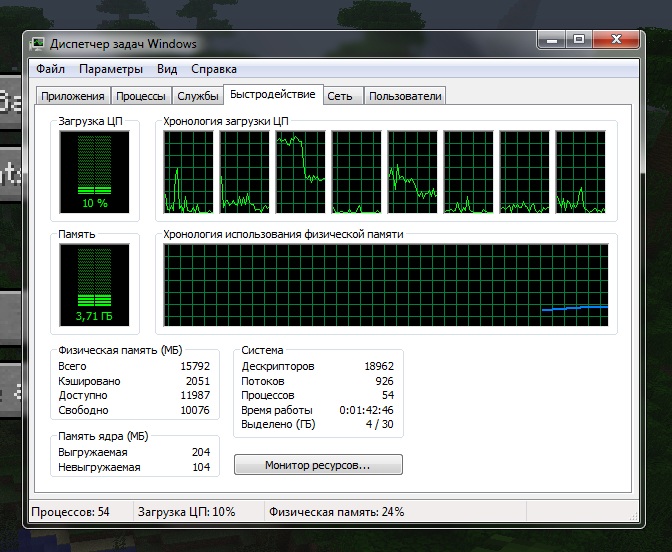The height and width of the screenshot is (552, 672).
Task: Go to the Сеть tab
Action: coord(340,96)
